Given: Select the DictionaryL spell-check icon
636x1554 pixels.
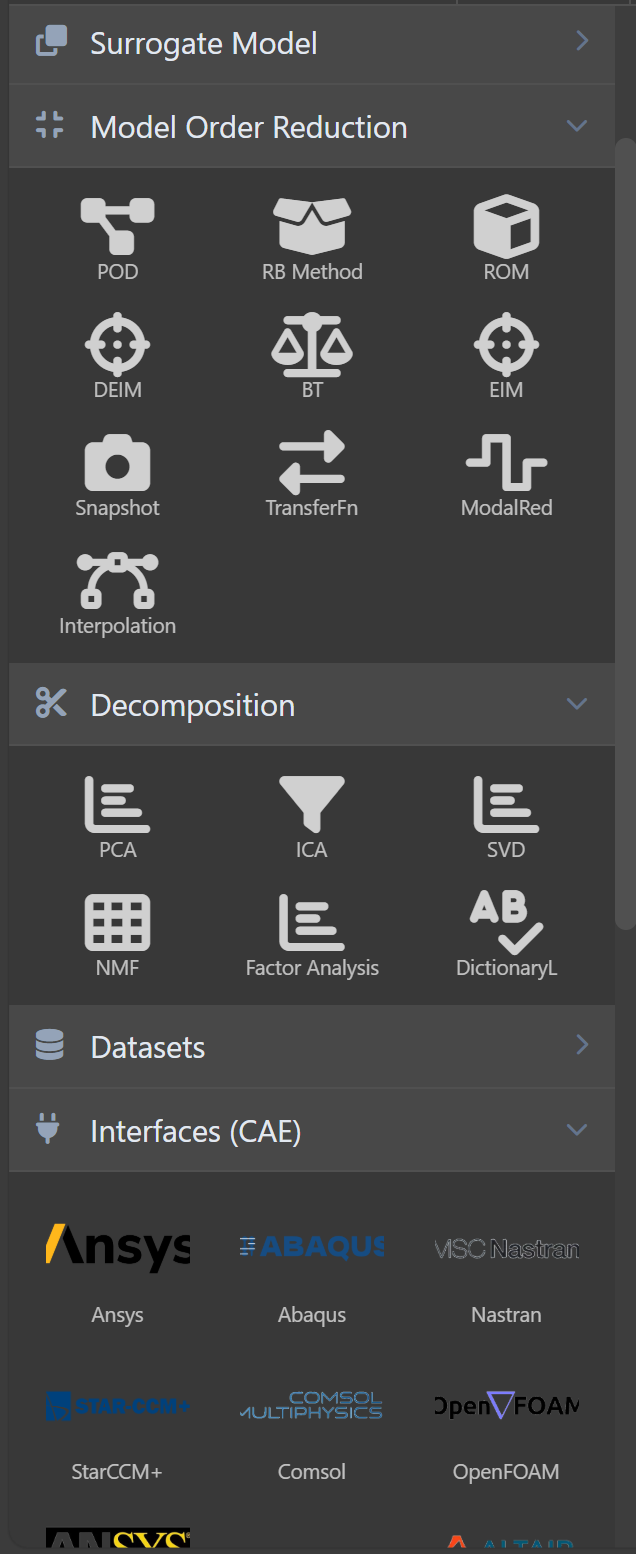Looking at the screenshot, I should (x=506, y=922).
